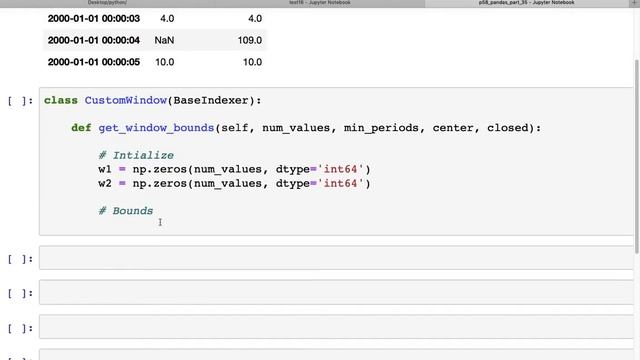The image size is (640, 360).
Task: Click the 'def' keyword in the code cell
Action: (x=81, y=128)
